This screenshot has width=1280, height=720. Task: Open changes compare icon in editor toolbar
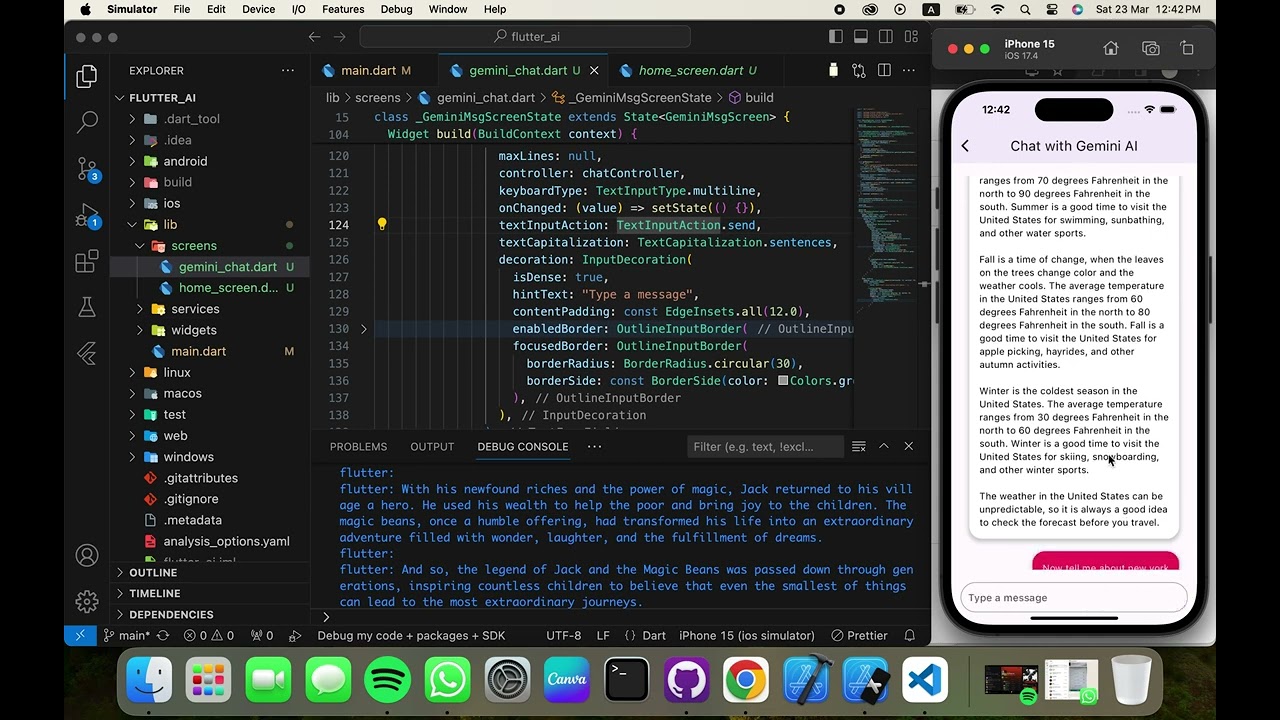[x=859, y=70]
